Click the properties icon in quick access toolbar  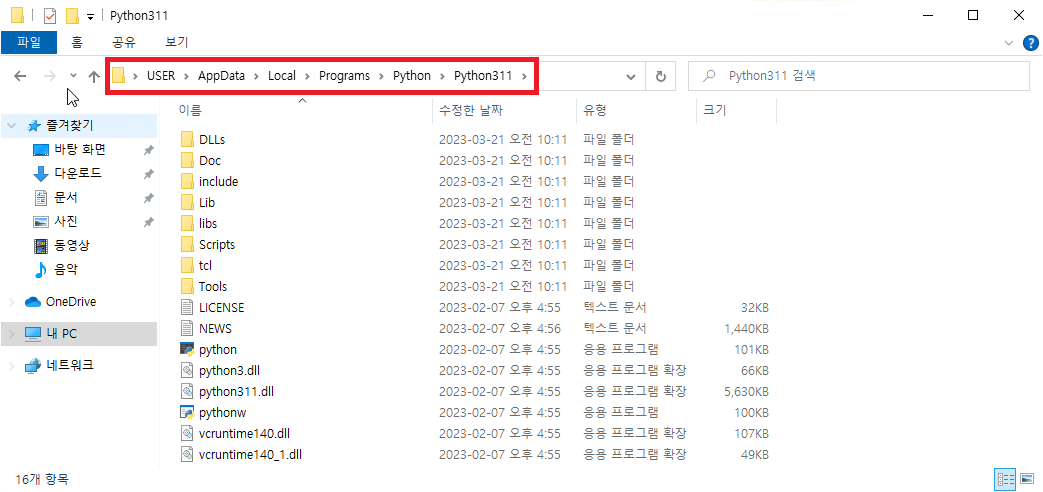click(x=50, y=15)
